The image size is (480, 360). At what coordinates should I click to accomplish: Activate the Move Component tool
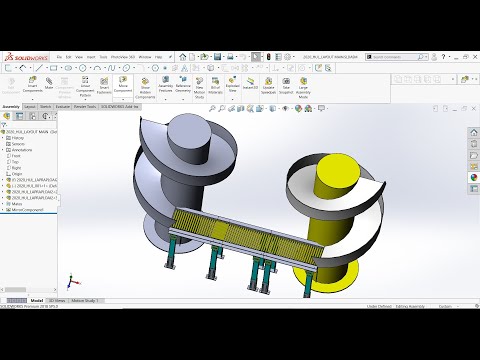click(123, 84)
